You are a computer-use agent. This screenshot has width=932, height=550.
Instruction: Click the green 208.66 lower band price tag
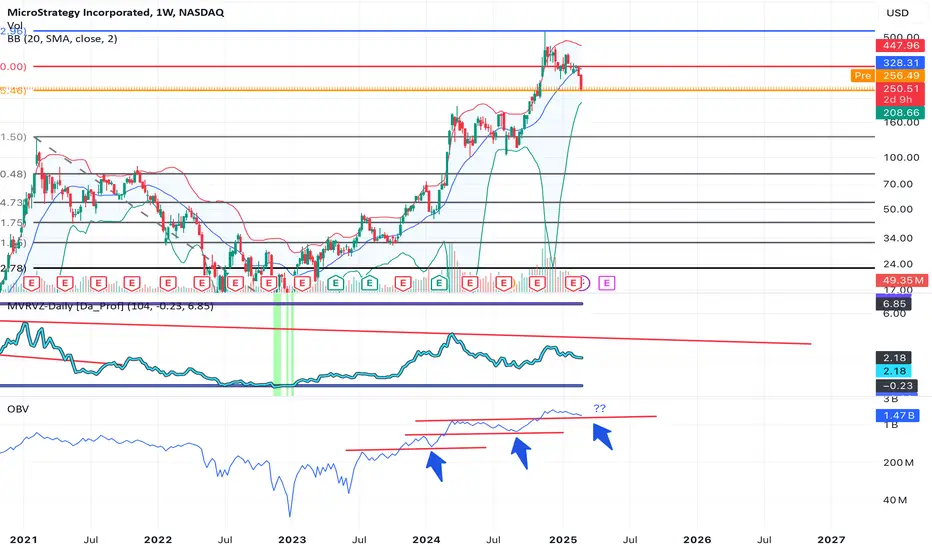coord(900,112)
